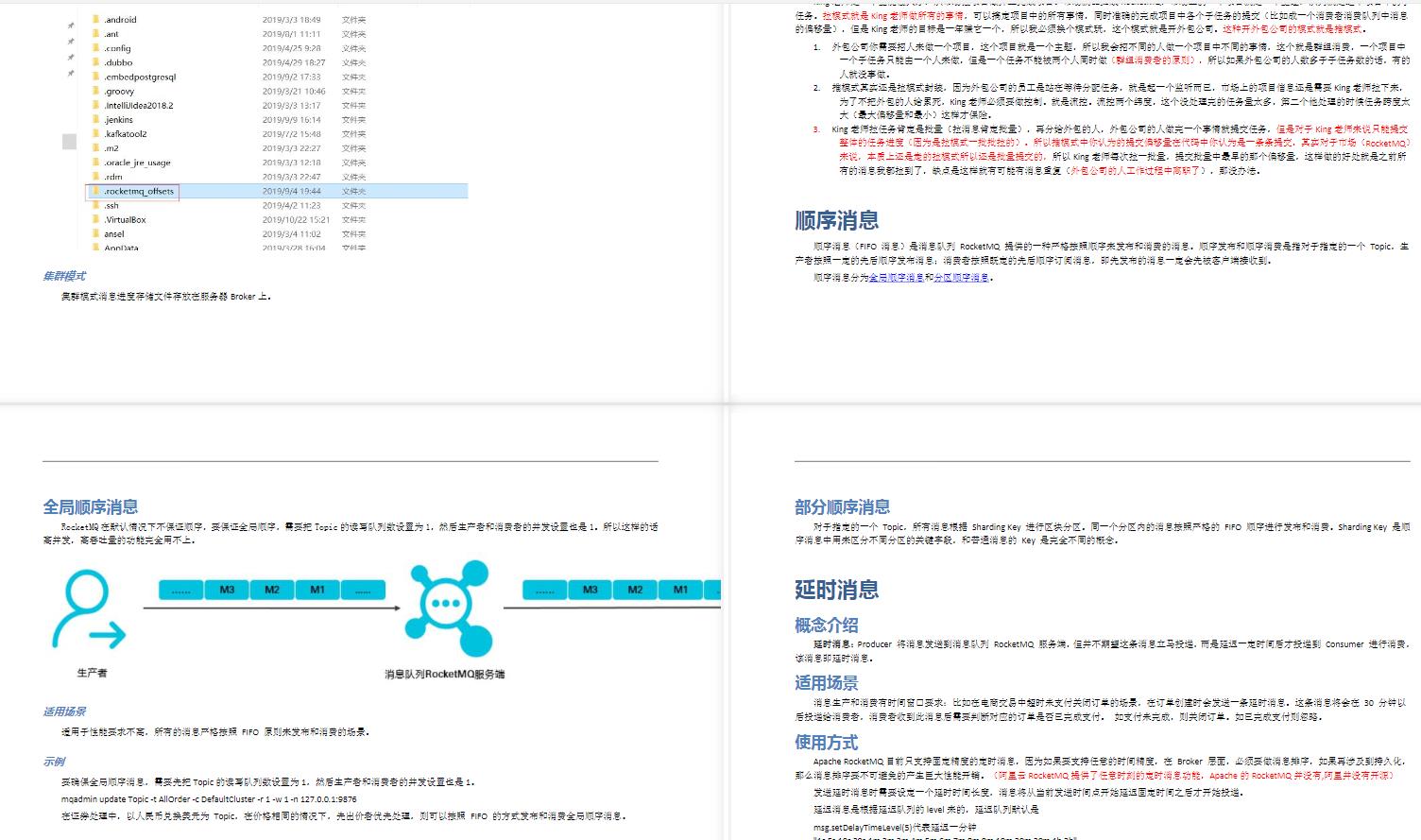Select the .m2 folder name
1421x840 pixels.
111,148
